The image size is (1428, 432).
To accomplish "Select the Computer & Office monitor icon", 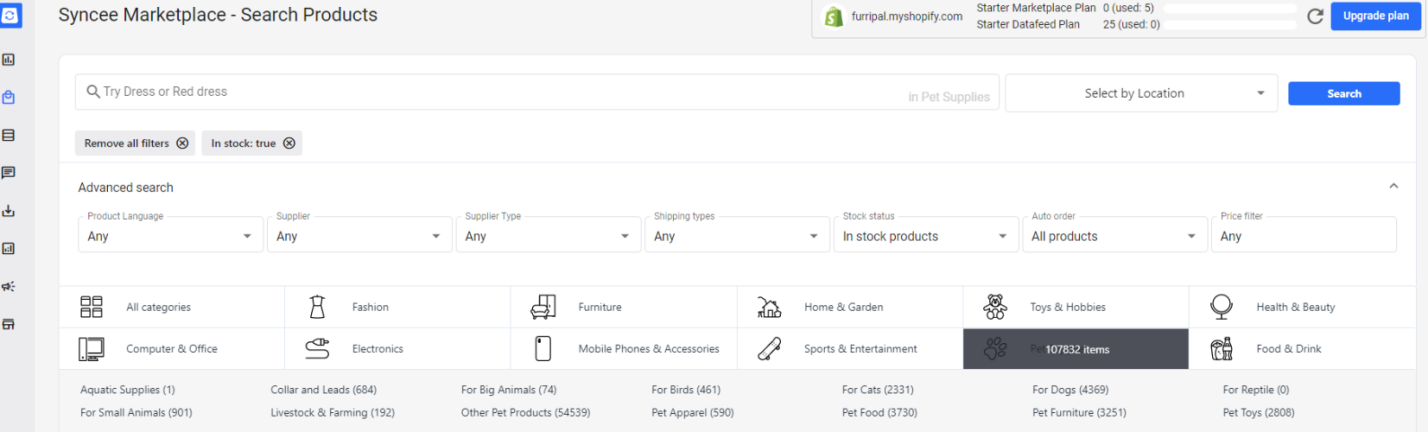I will [92, 349].
